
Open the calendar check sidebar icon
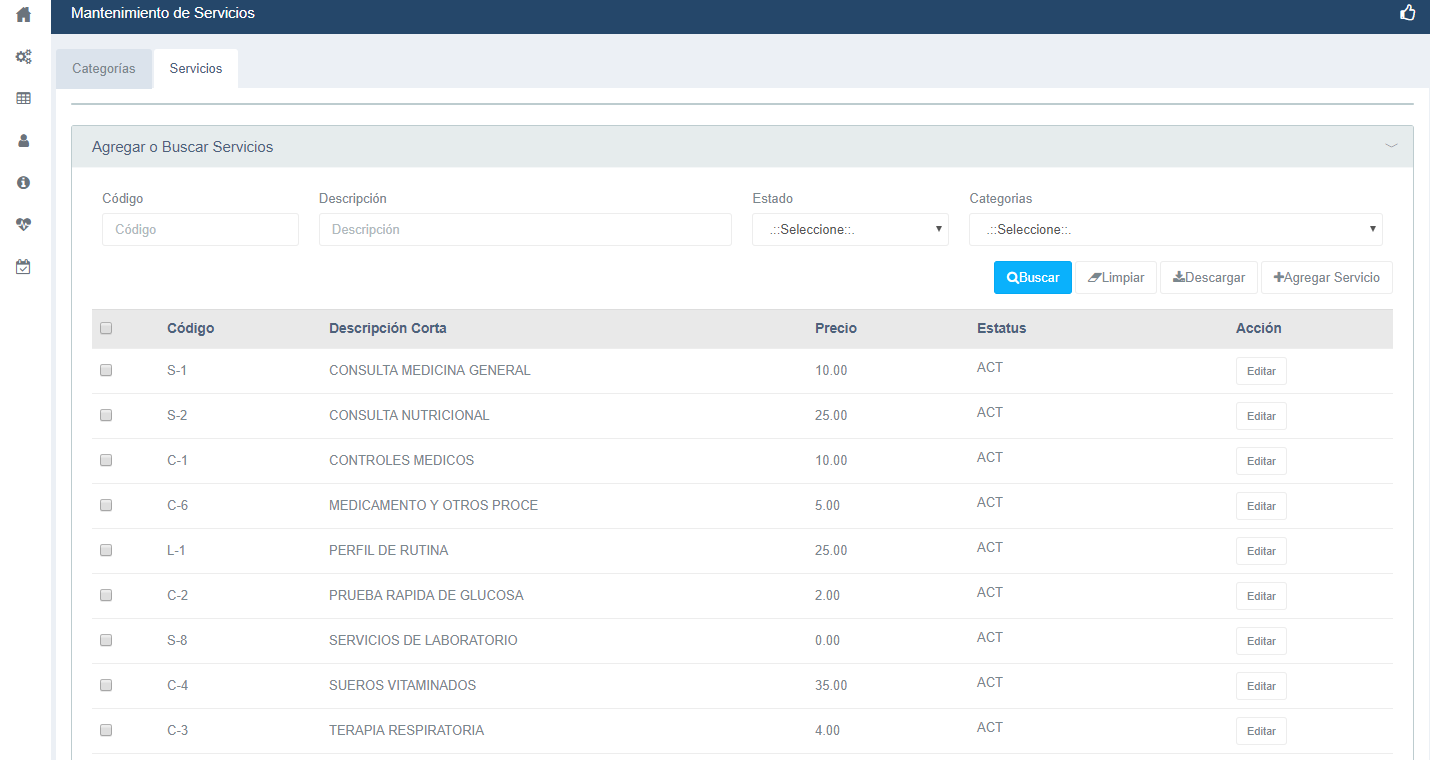click(24, 267)
